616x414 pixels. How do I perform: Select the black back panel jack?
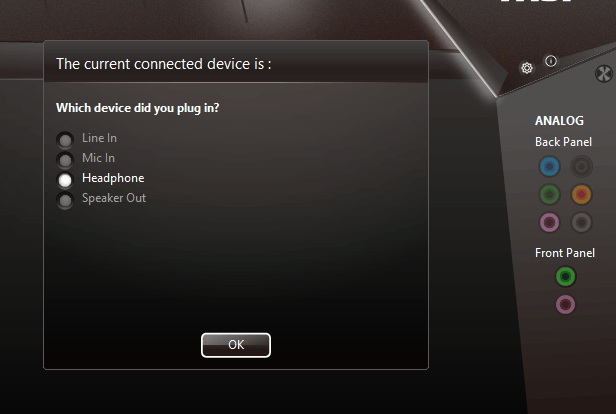(581, 167)
